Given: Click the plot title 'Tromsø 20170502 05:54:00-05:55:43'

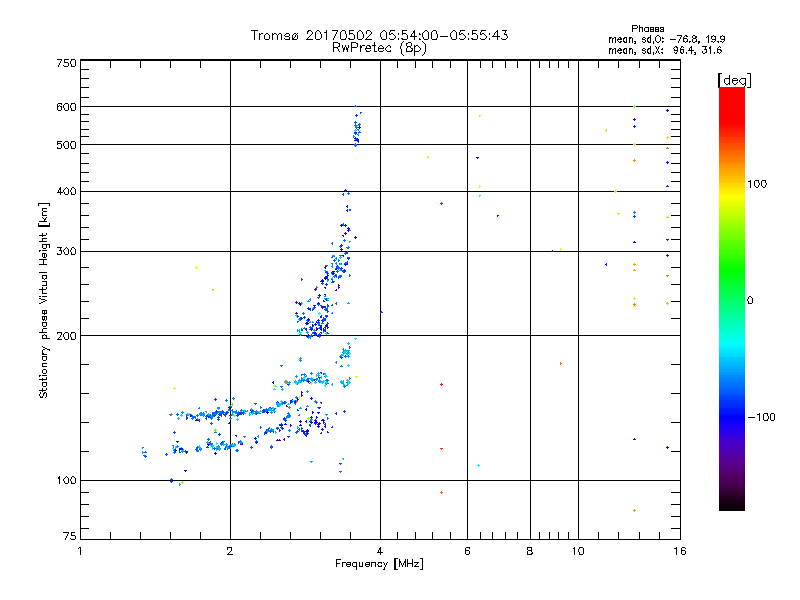Looking at the screenshot, I should point(379,35).
